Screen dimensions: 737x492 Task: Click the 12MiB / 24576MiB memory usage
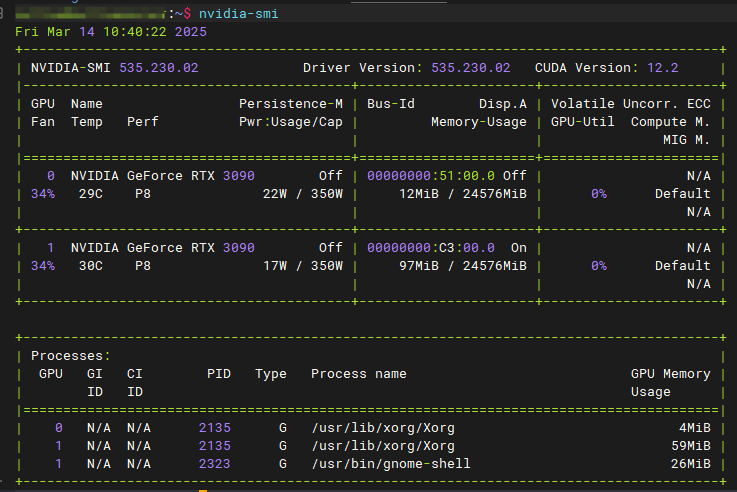pyautogui.click(x=463, y=194)
